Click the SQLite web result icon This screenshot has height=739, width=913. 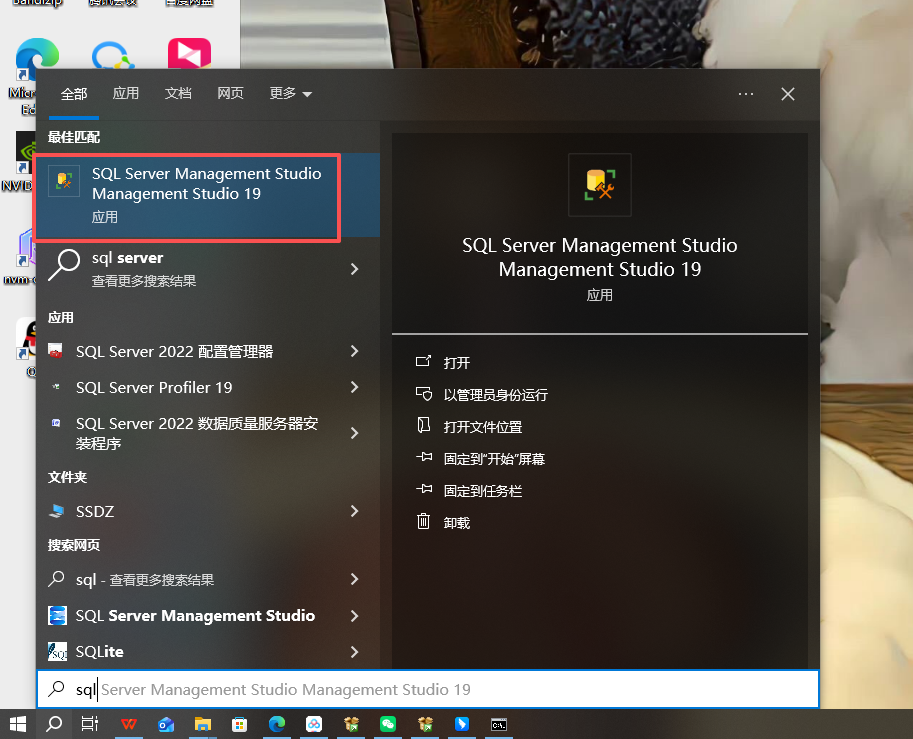(57, 652)
